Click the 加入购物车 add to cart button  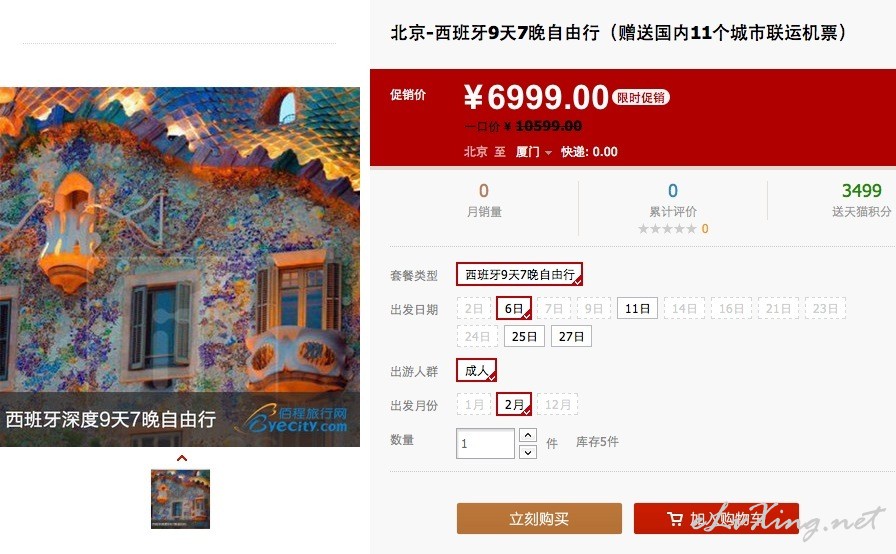coord(716,519)
